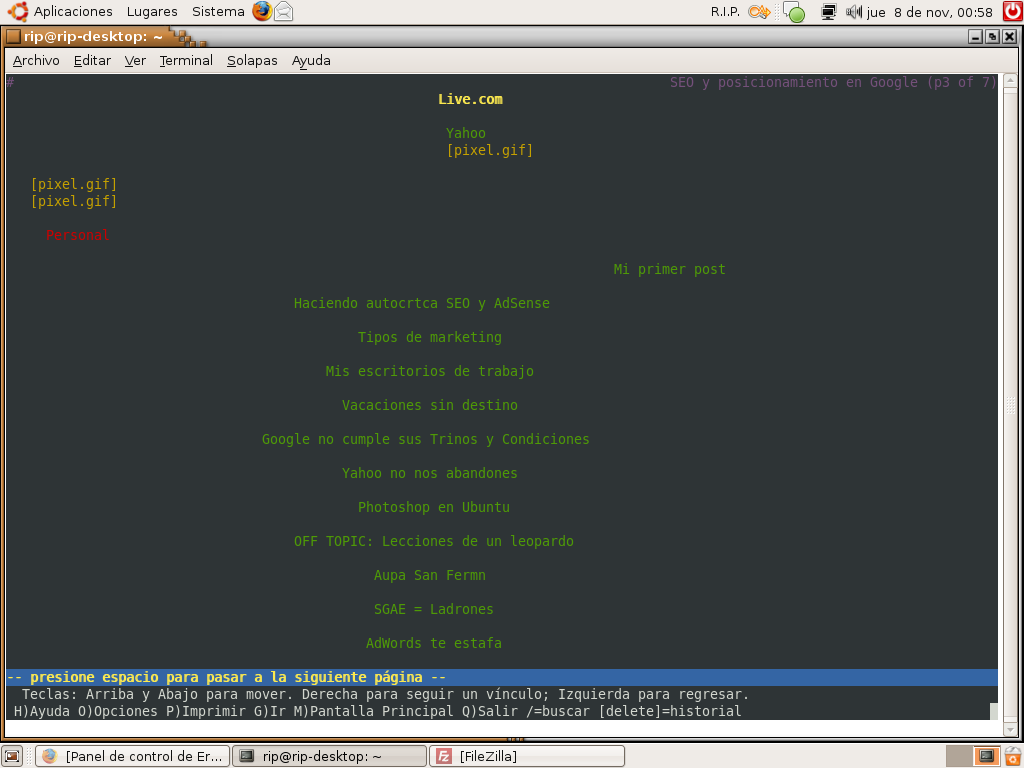
Task: Click the presione espacio status line
Action: [x=502, y=677]
